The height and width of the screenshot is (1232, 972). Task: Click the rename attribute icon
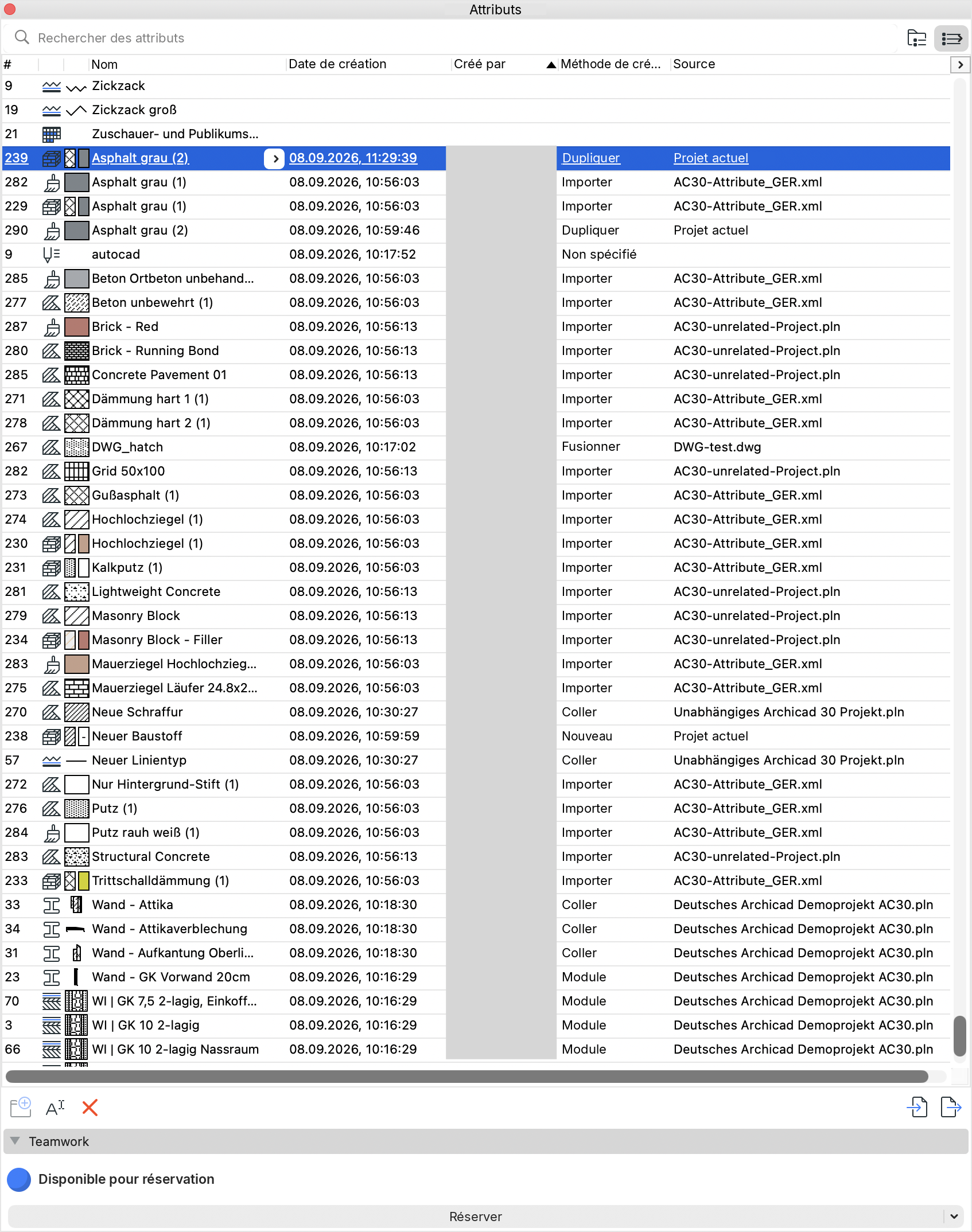pos(55,1107)
